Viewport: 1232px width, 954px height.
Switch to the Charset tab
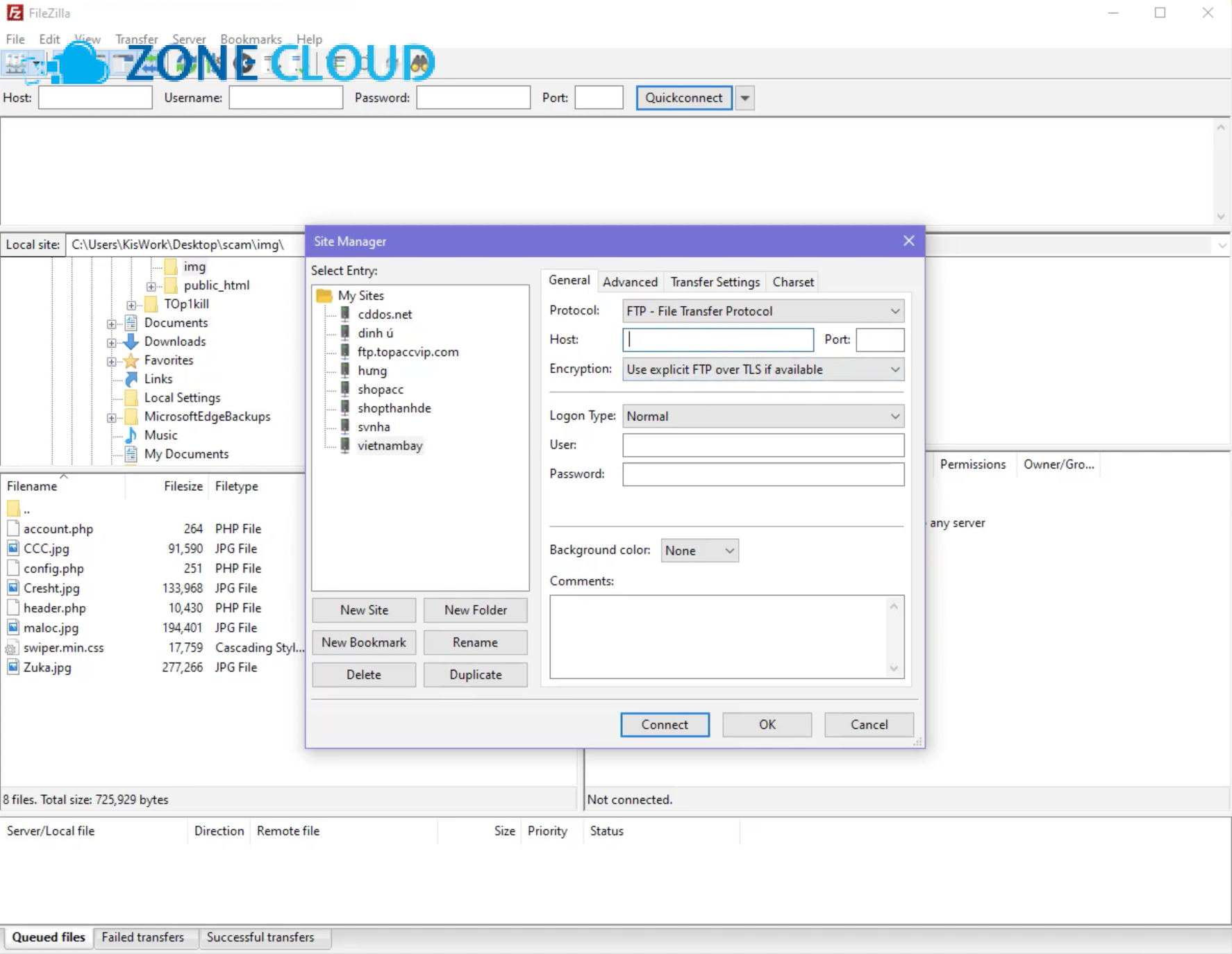(x=793, y=282)
